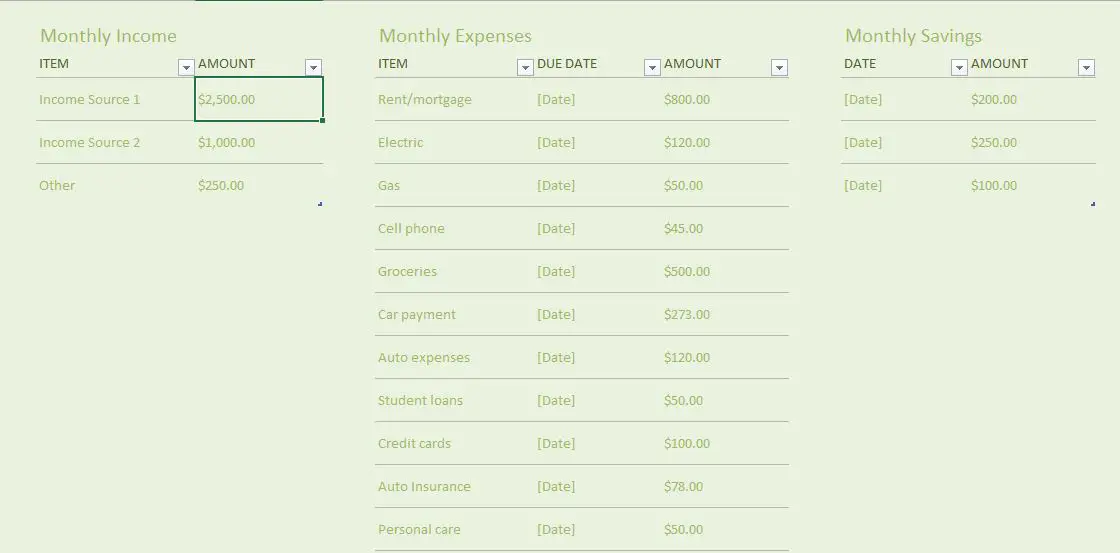Select the Car payment due date cell
Viewport: 1120px width, 553px height.
pos(597,314)
